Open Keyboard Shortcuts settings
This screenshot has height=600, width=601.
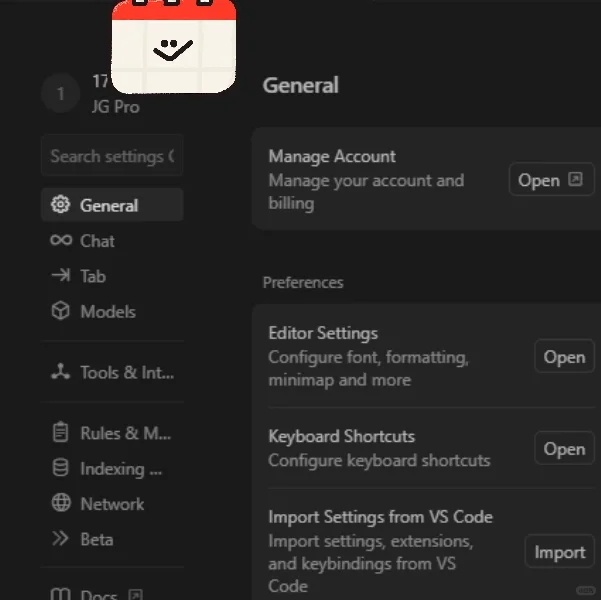tap(564, 449)
